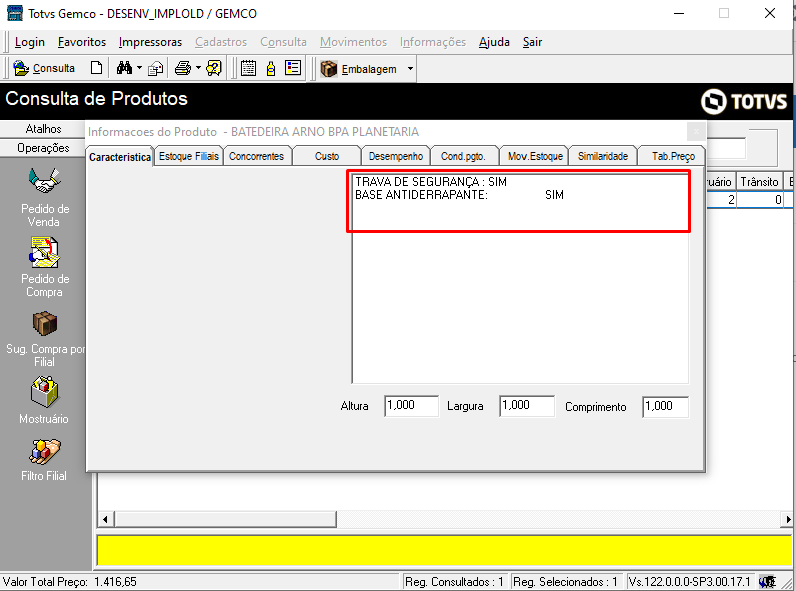Click the Atalhos sidebar header
This screenshot has width=796, height=591.
[43, 129]
